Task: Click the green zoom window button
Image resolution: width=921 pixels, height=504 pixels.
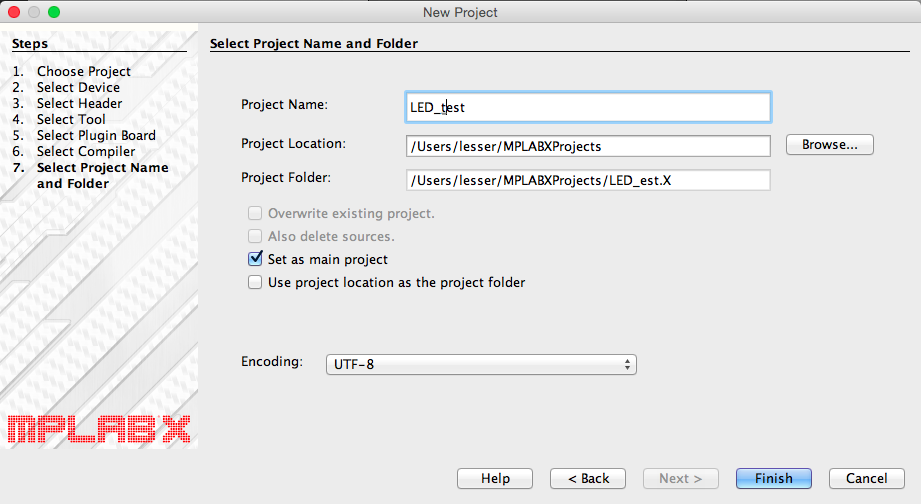Action: point(54,12)
